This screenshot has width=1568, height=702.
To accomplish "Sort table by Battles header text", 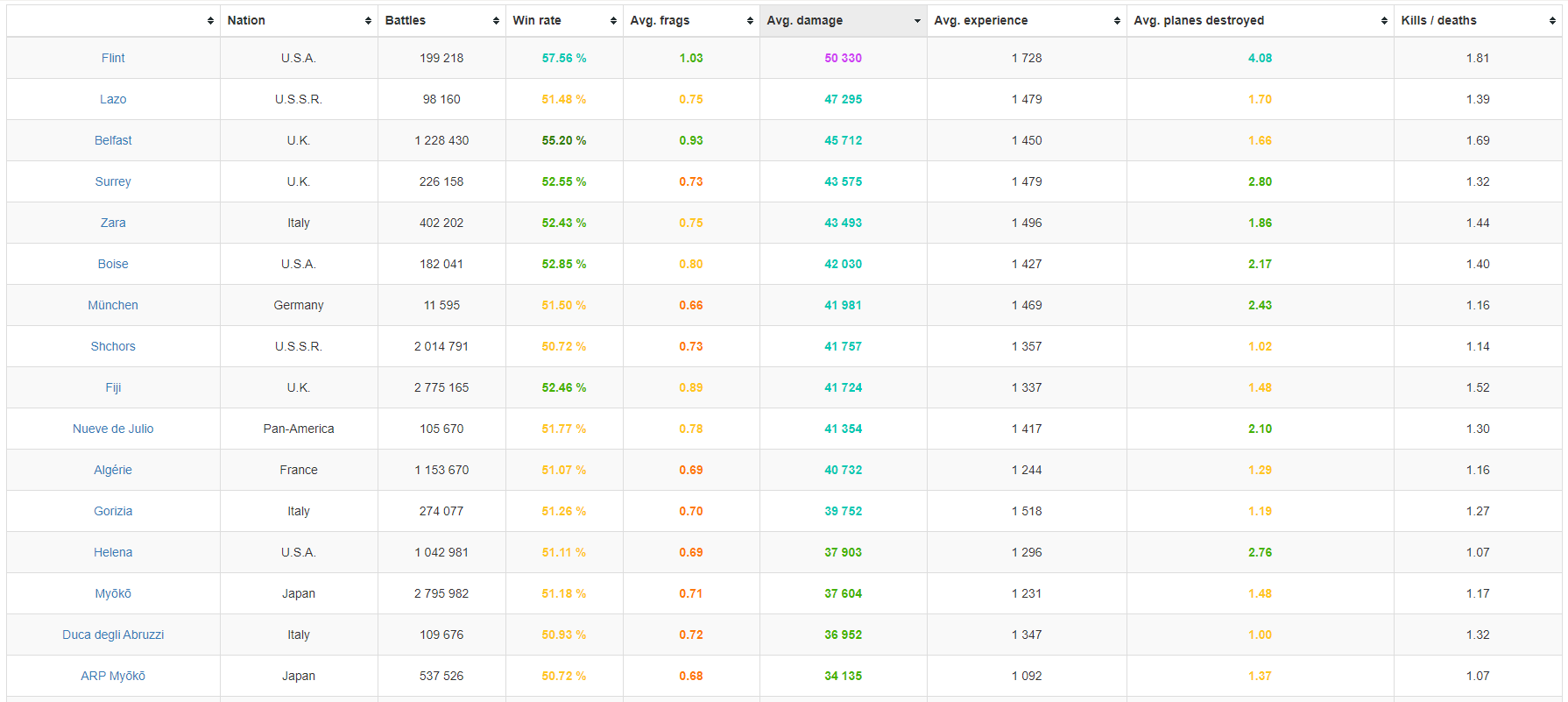I will point(406,20).
